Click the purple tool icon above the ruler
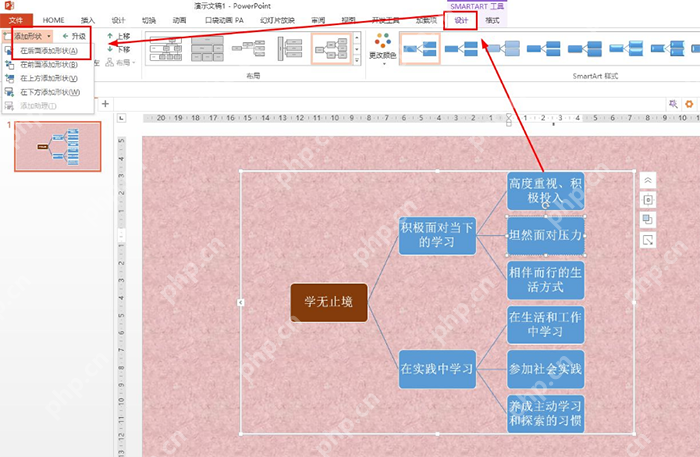 click(673, 104)
